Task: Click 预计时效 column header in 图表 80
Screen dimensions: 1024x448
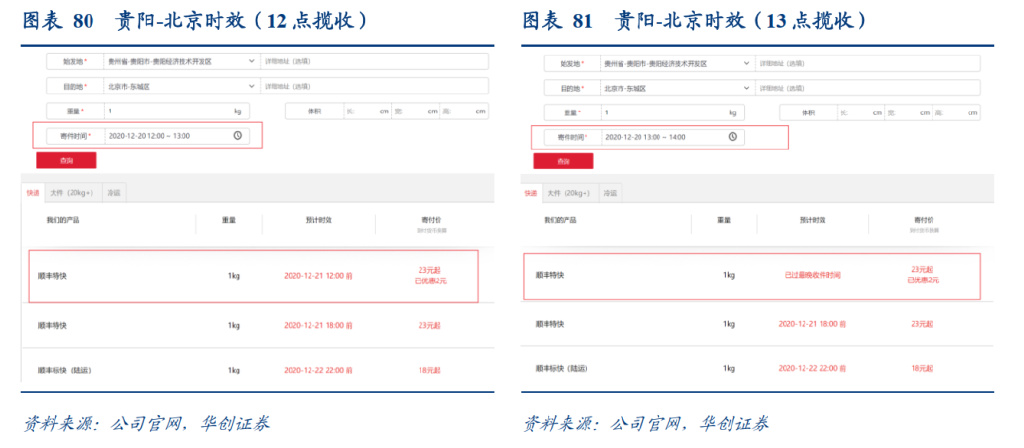Action: pyautogui.click(x=319, y=220)
